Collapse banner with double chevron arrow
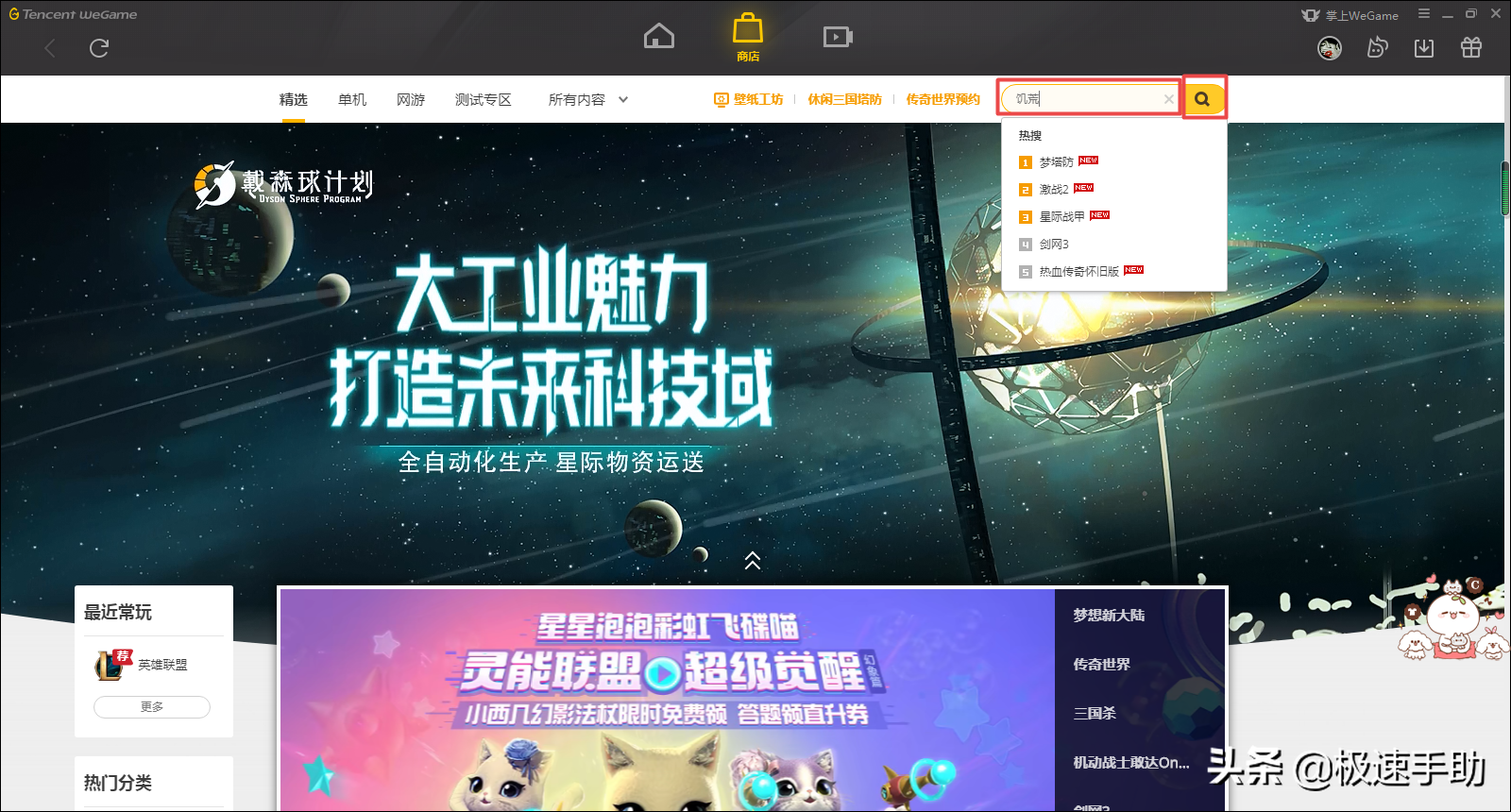 [x=753, y=561]
